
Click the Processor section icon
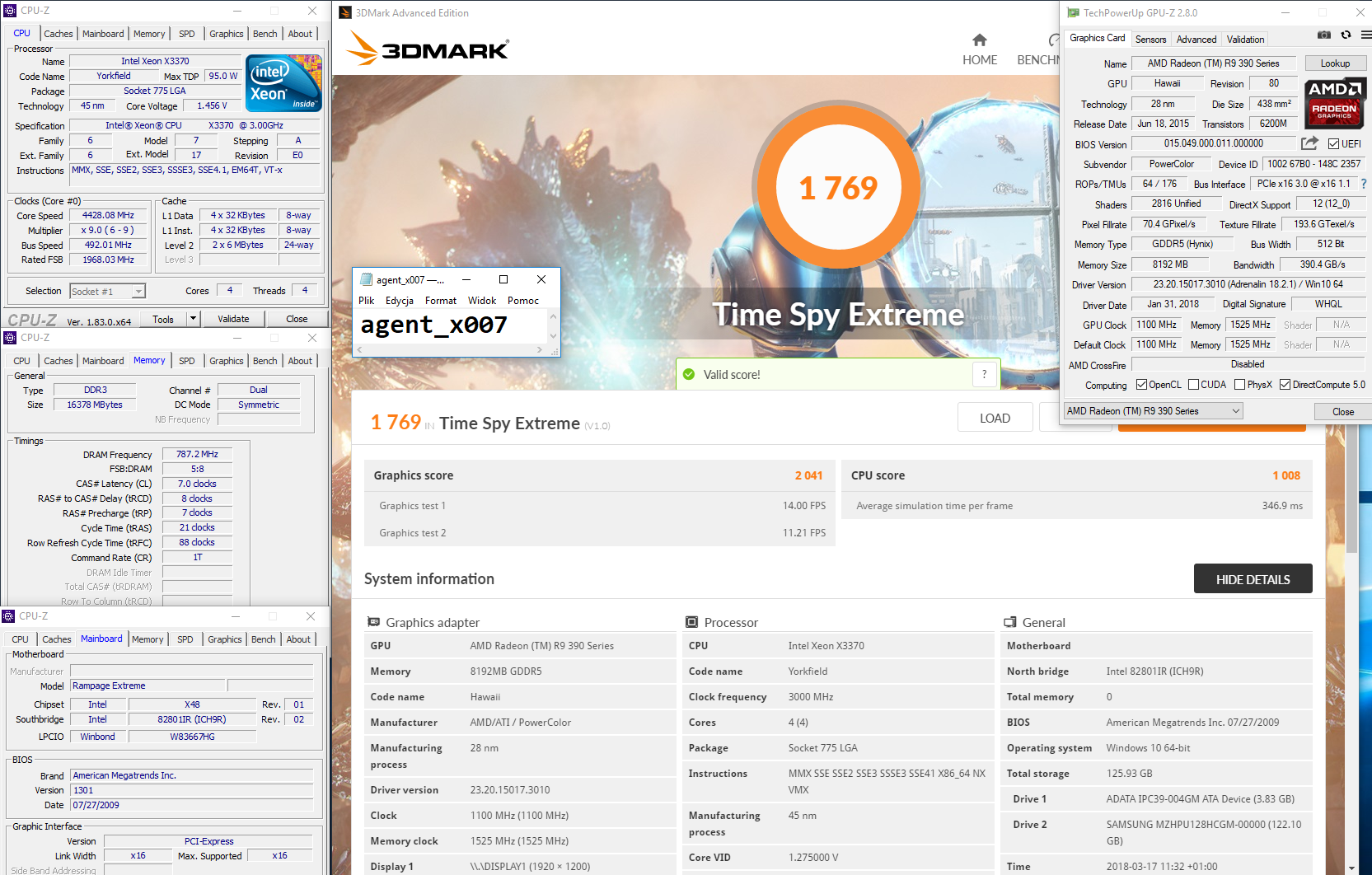691,622
